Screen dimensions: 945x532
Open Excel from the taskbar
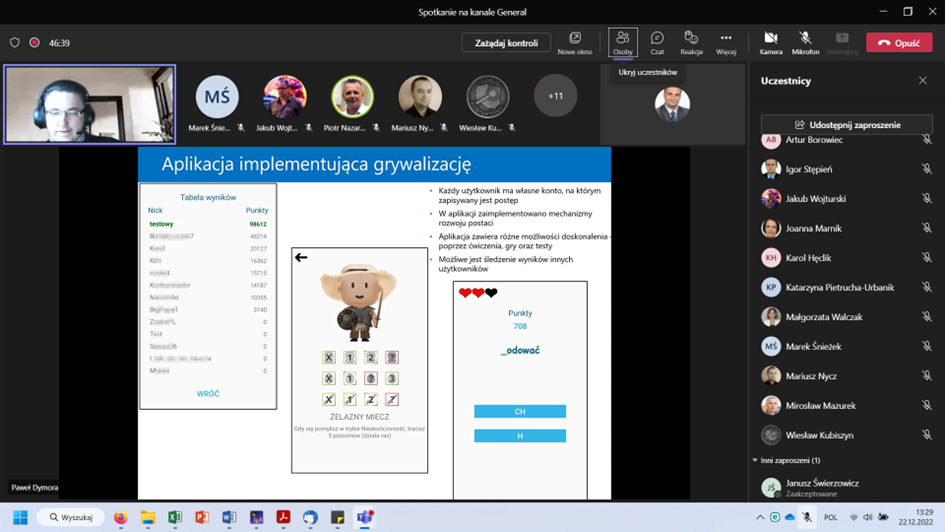click(175, 518)
